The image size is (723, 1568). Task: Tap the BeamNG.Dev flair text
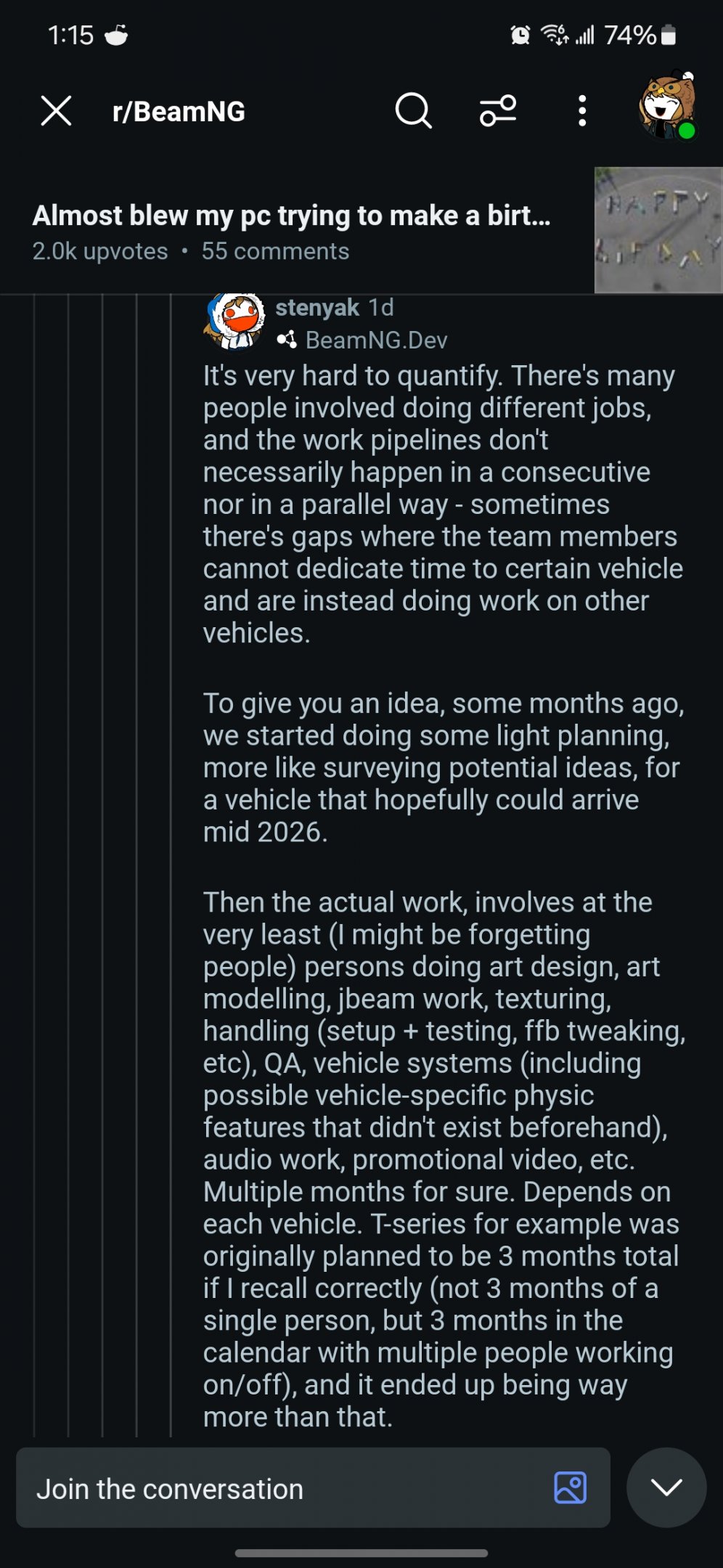(x=376, y=340)
